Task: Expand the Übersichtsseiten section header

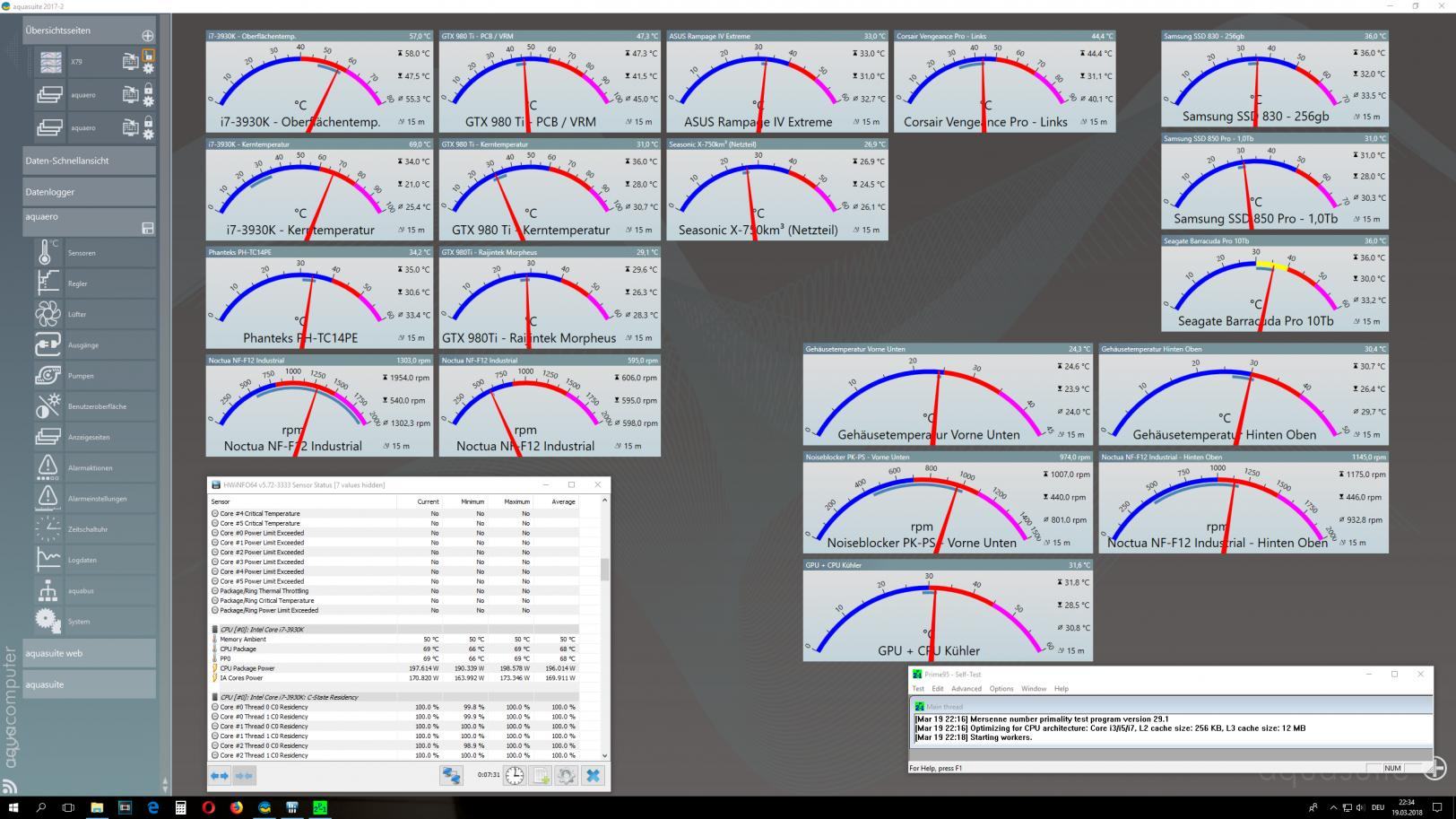Action: click(x=89, y=30)
